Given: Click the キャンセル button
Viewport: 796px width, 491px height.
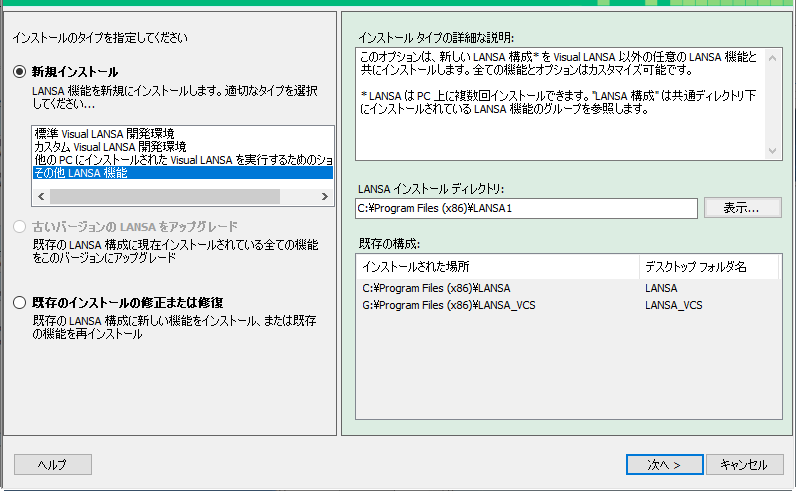Looking at the screenshot, I should 745,465.
